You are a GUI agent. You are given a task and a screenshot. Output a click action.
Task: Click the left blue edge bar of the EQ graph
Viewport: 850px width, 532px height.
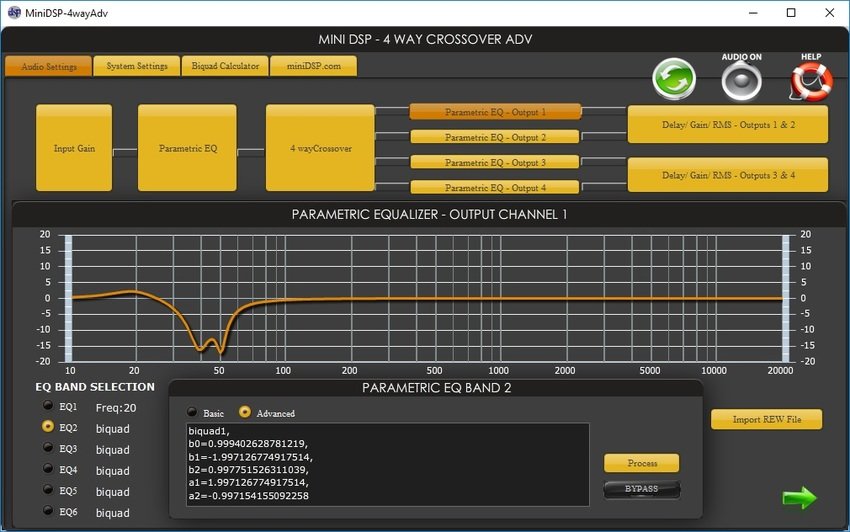(x=68, y=298)
